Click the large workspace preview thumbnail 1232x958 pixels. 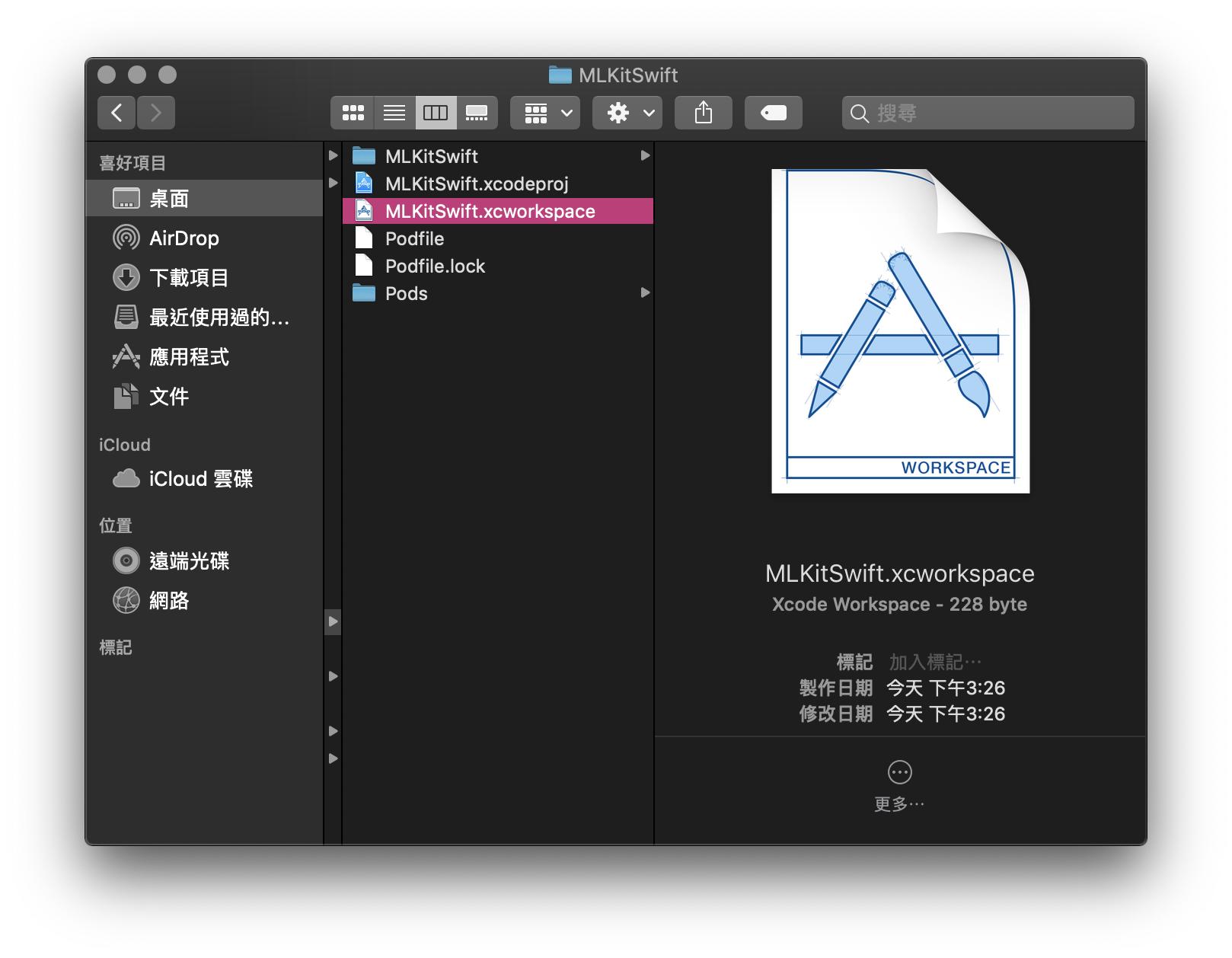tap(900, 331)
